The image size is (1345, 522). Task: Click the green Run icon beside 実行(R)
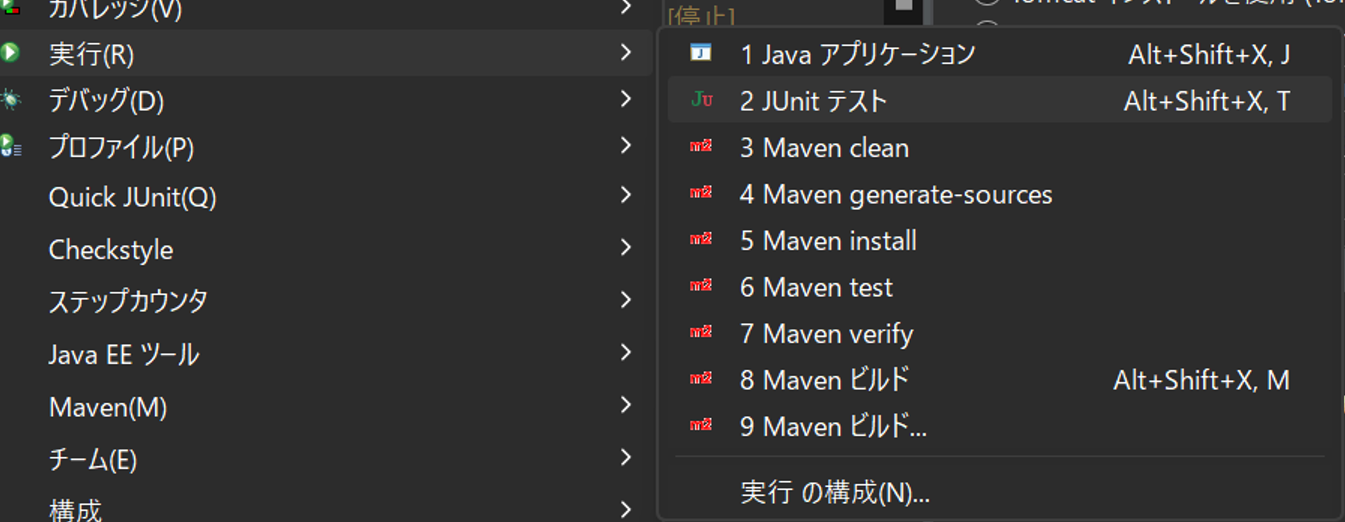(x=10, y=53)
